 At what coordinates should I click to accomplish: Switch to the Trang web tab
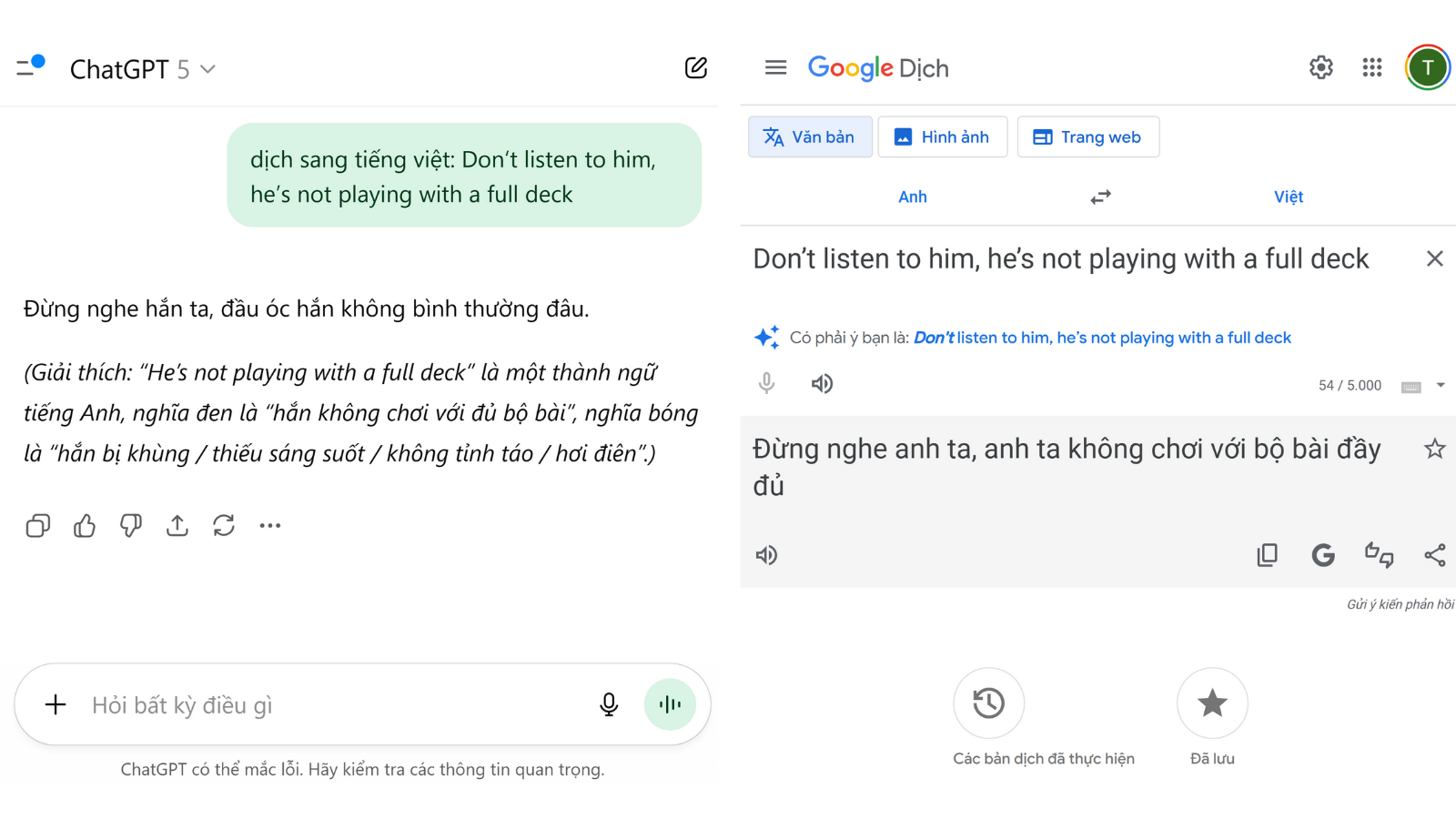click(x=1087, y=137)
